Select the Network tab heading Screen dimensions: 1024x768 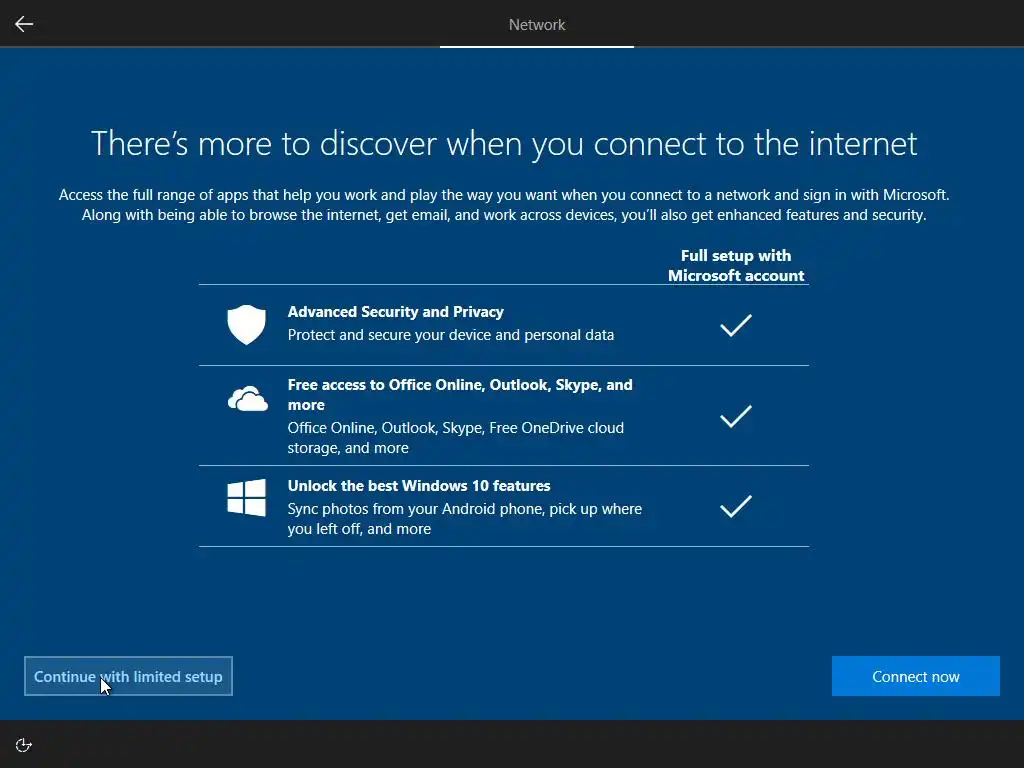pyautogui.click(x=537, y=25)
